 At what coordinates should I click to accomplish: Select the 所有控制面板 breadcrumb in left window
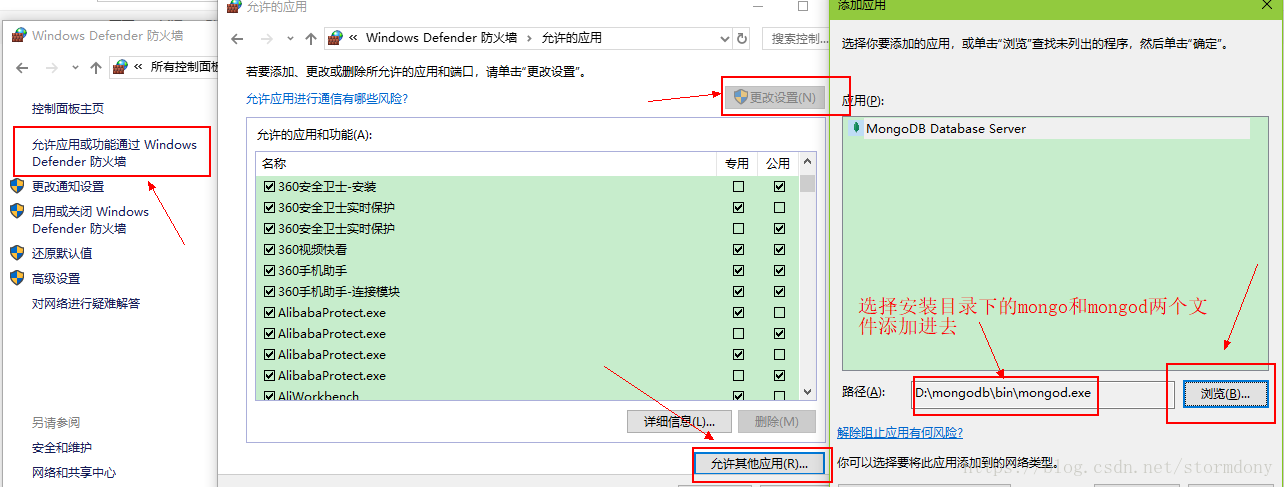(x=184, y=67)
